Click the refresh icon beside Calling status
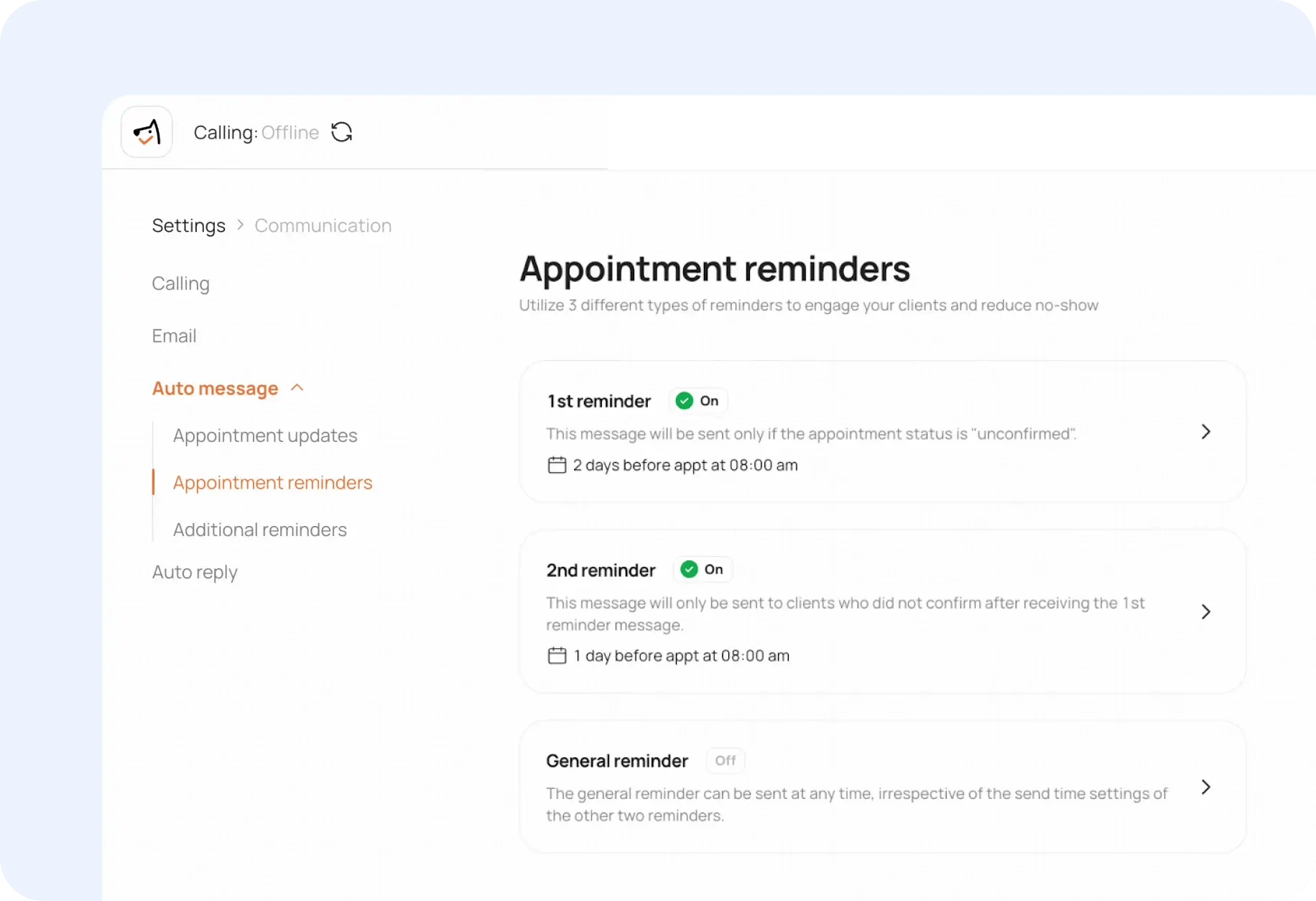Image resolution: width=1316 pixels, height=901 pixels. [342, 132]
